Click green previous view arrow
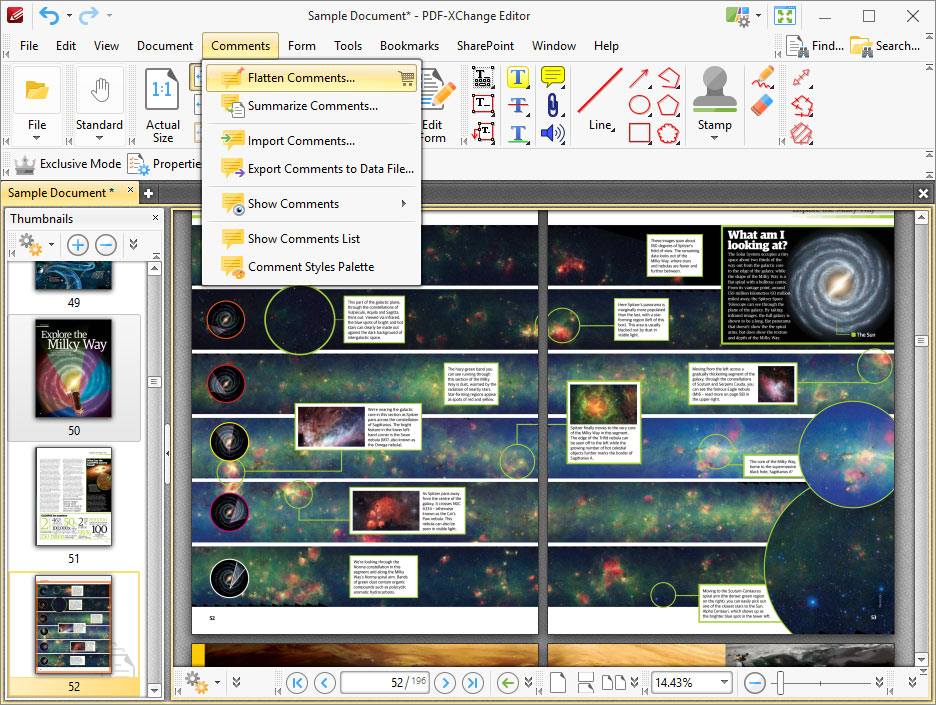Image resolution: width=936 pixels, height=705 pixels. click(x=508, y=682)
